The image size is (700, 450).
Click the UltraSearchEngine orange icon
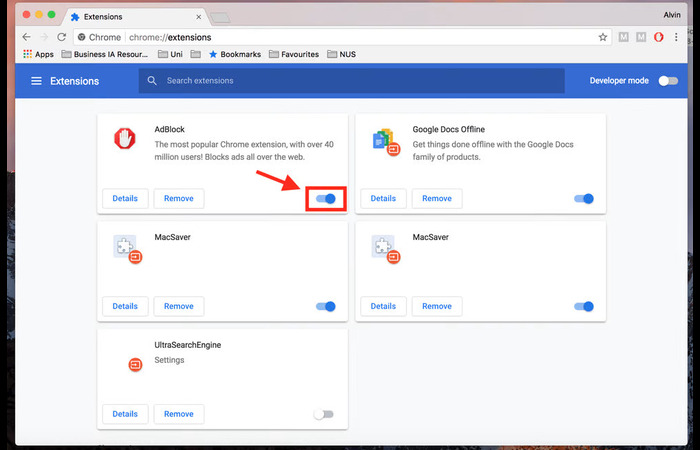pyautogui.click(x=135, y=365)
